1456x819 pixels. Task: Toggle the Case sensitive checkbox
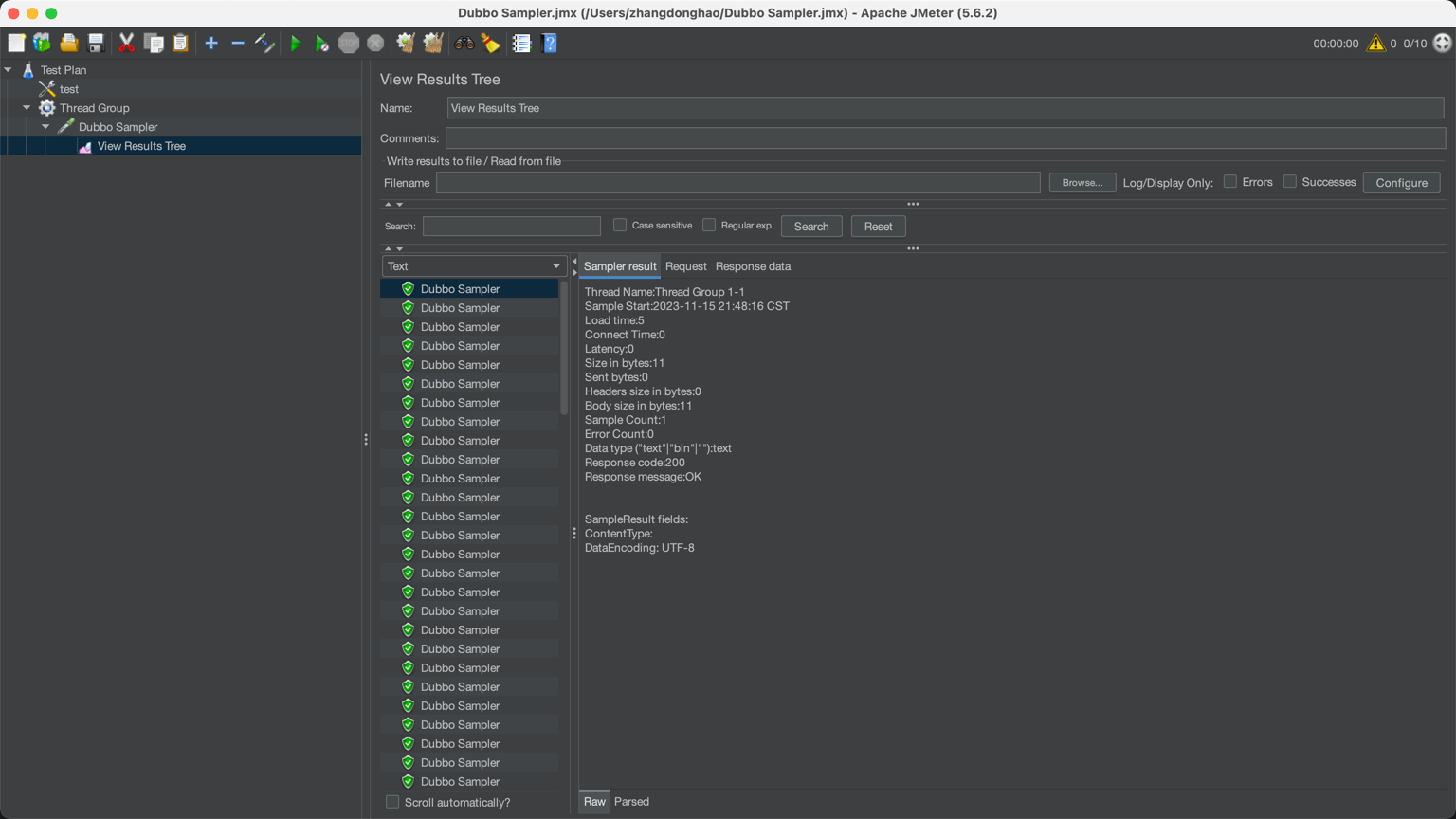(620, 225)
